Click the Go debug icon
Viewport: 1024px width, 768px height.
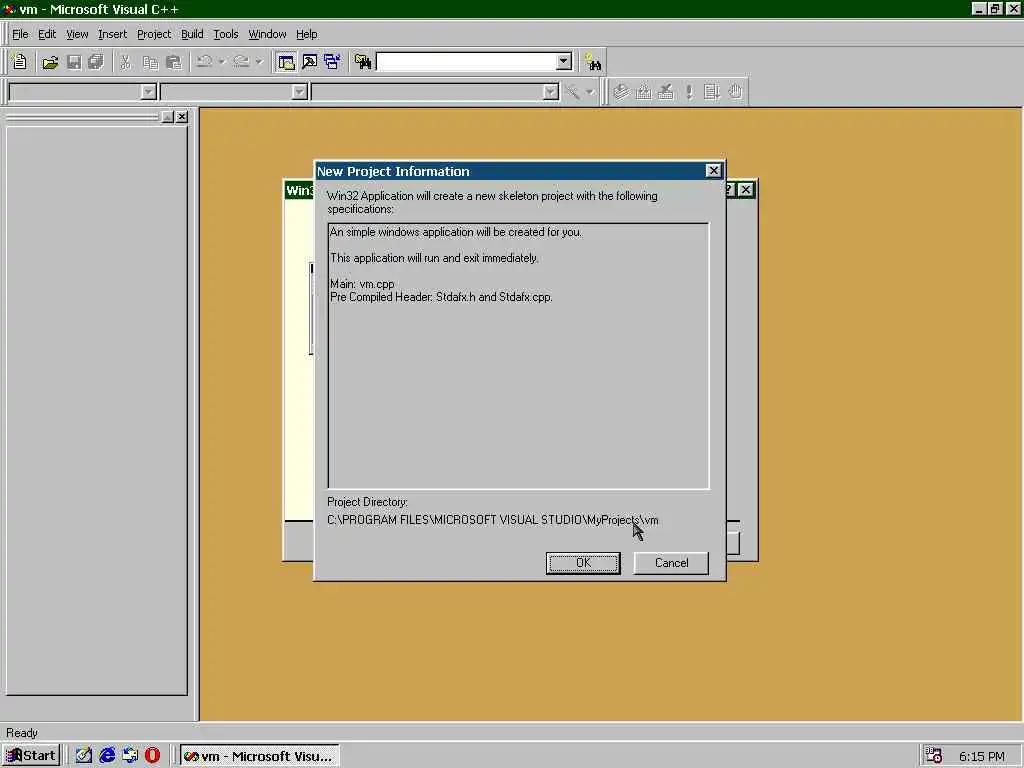click(712, 92)
